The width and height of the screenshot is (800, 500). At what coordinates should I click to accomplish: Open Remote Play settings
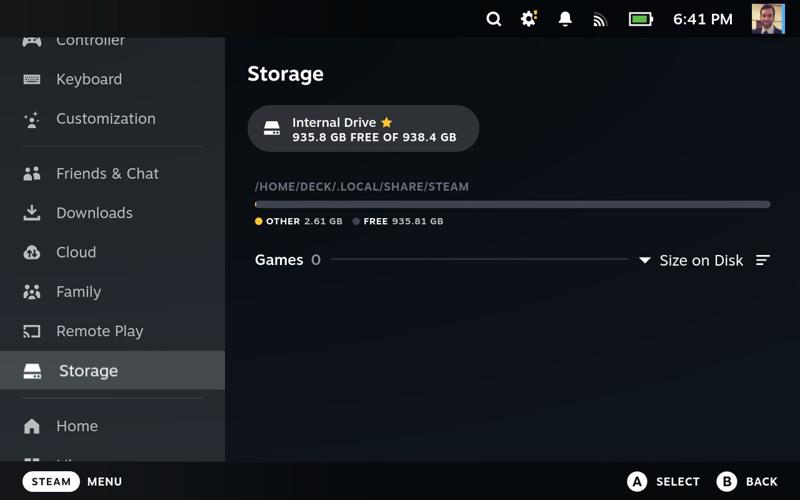(112, 331)
